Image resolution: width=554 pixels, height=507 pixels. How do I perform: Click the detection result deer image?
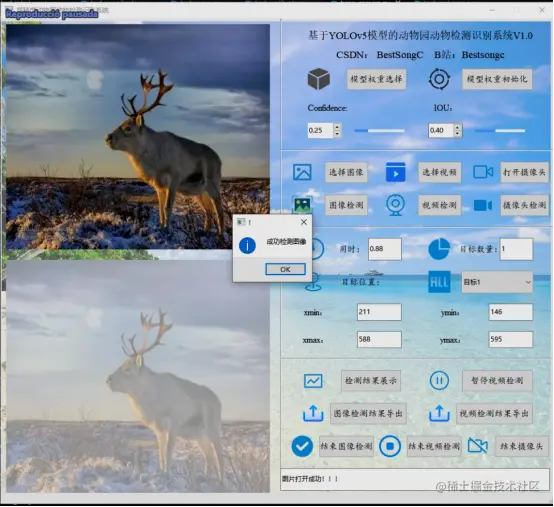pos(138,376)
